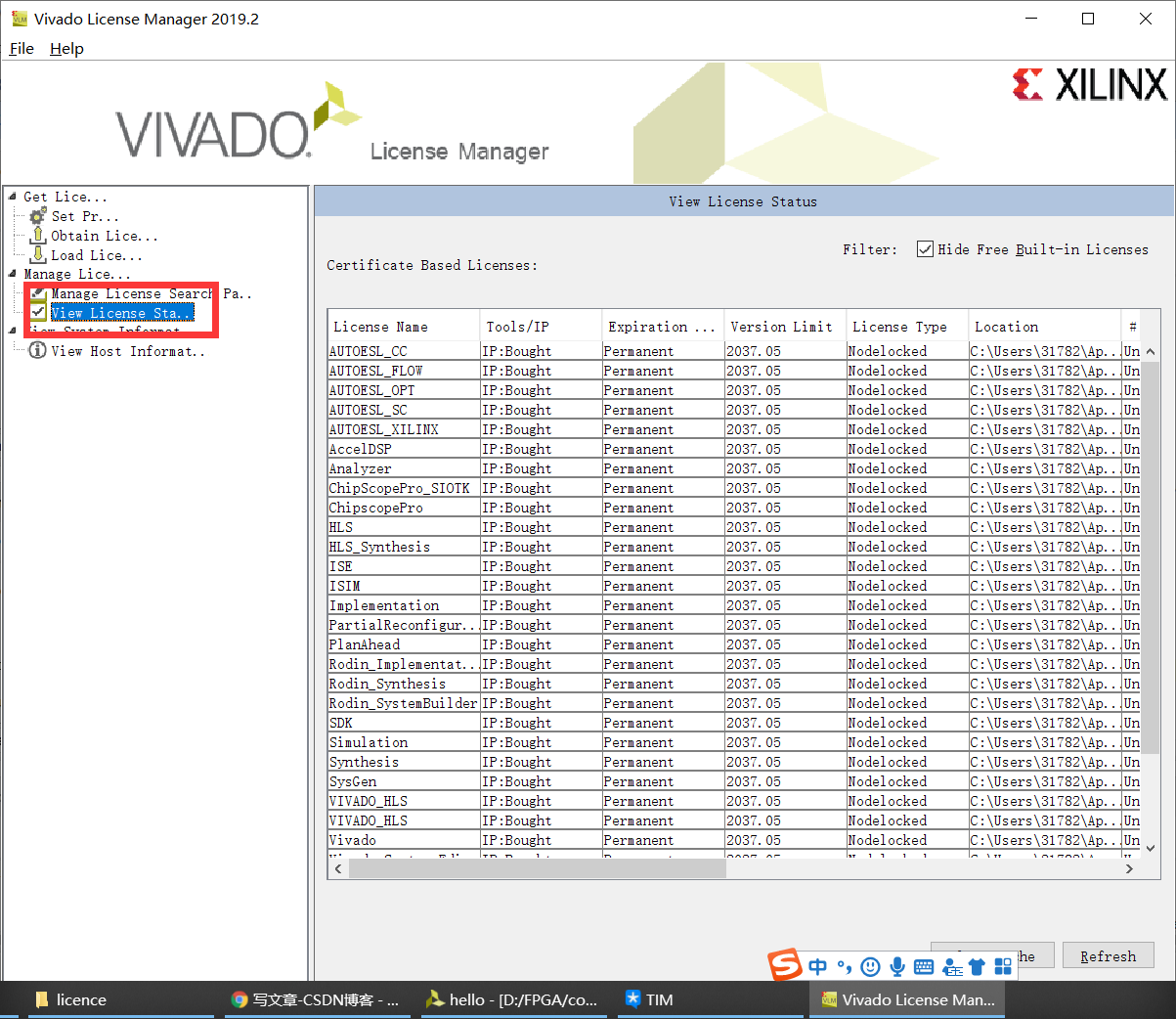The image size is (1176, 1019).
Task: Select the AUTOESL_CC license row
Action: coord(734,351)
